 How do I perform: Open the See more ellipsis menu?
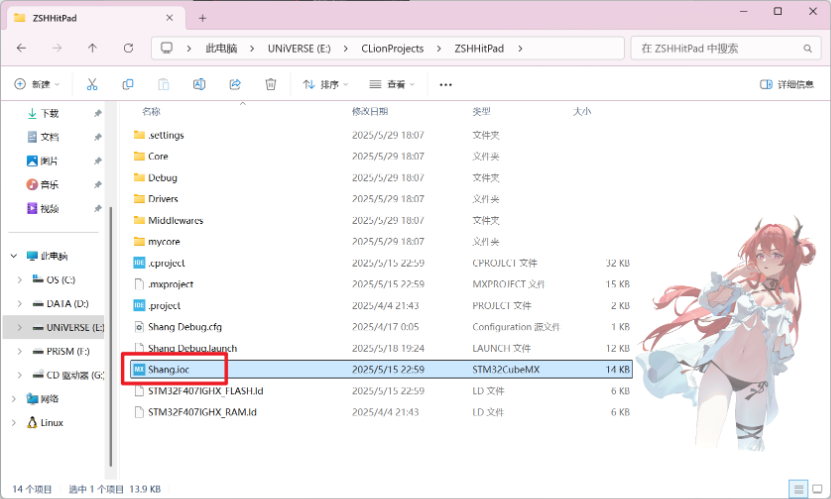pyautogui.click(x=446, y=85)
